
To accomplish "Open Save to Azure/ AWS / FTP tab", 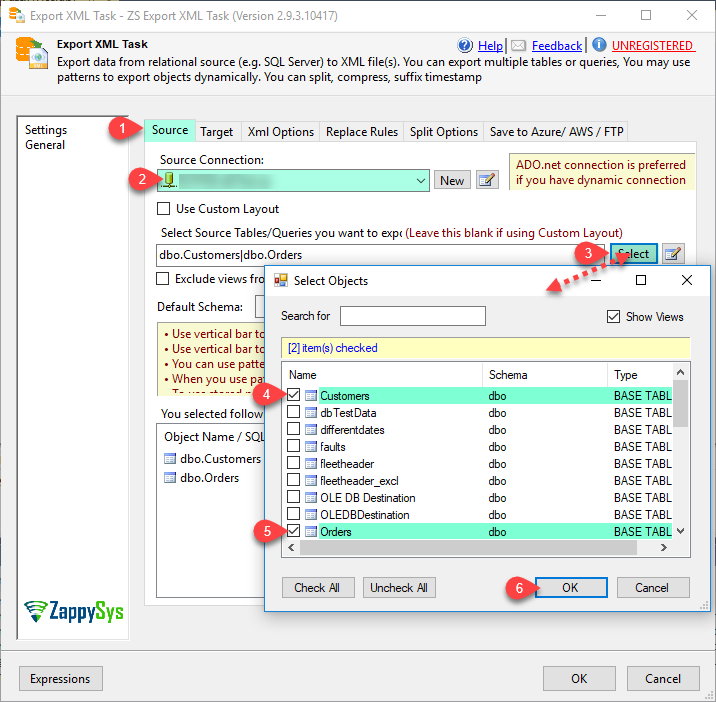I will (x=556, y=132).
